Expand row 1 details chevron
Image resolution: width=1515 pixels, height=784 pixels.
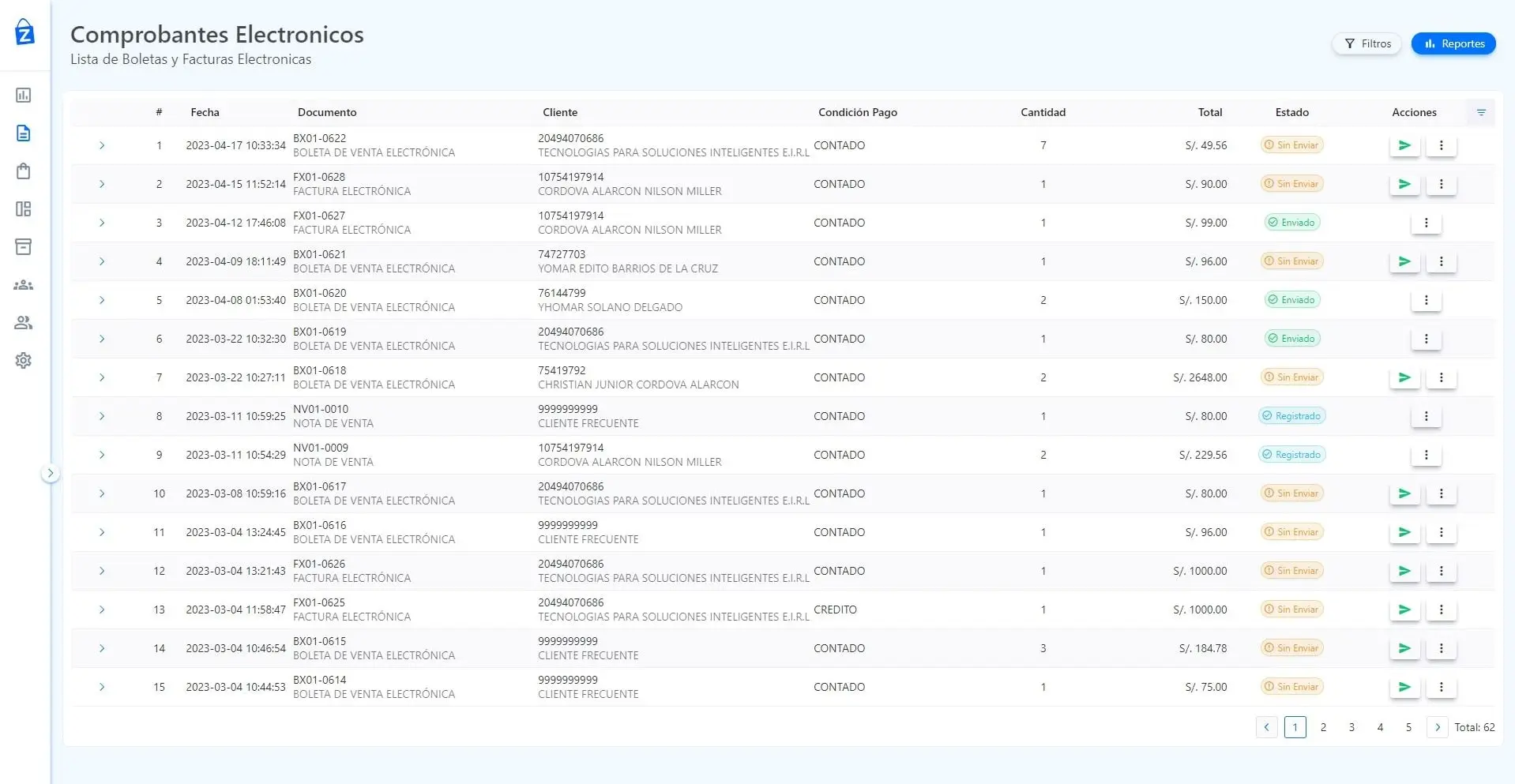[x=102, y=145]
